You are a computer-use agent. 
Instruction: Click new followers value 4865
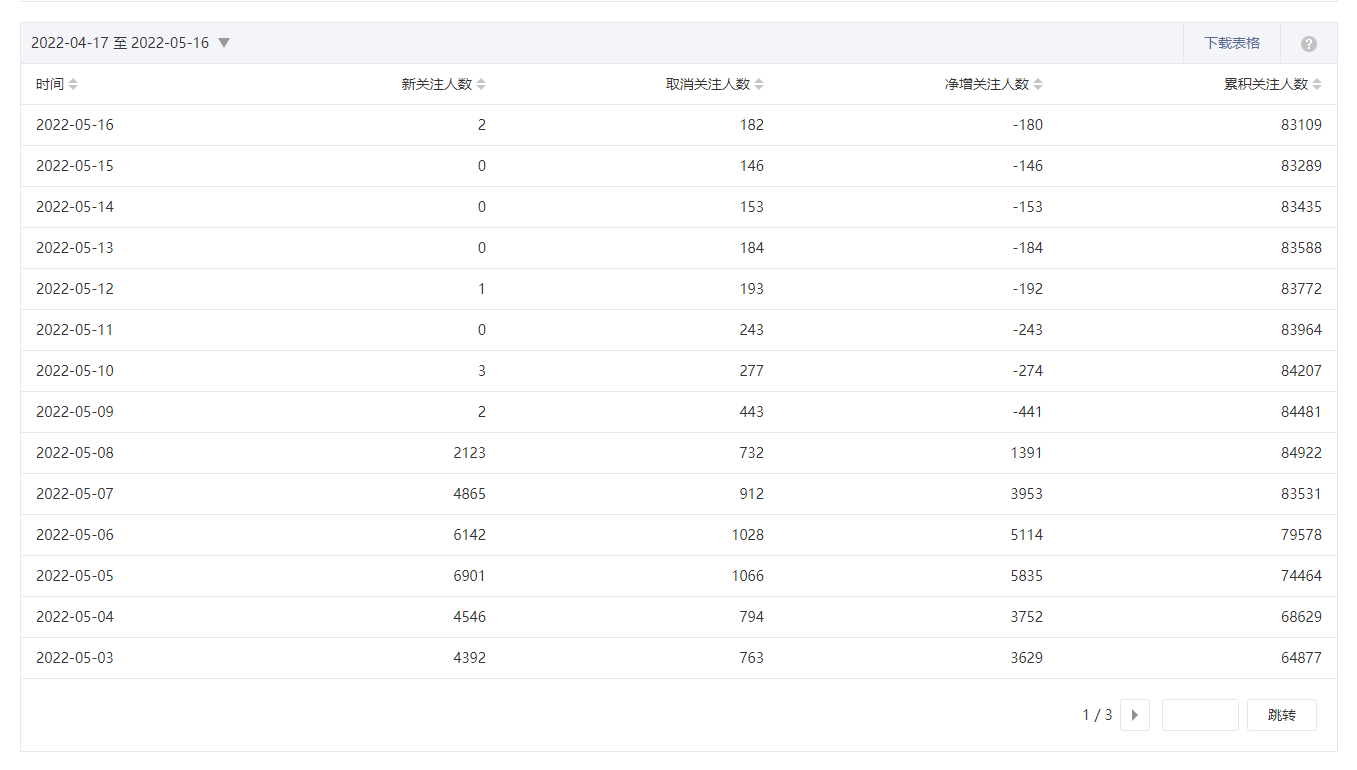(x=470, y=494)
